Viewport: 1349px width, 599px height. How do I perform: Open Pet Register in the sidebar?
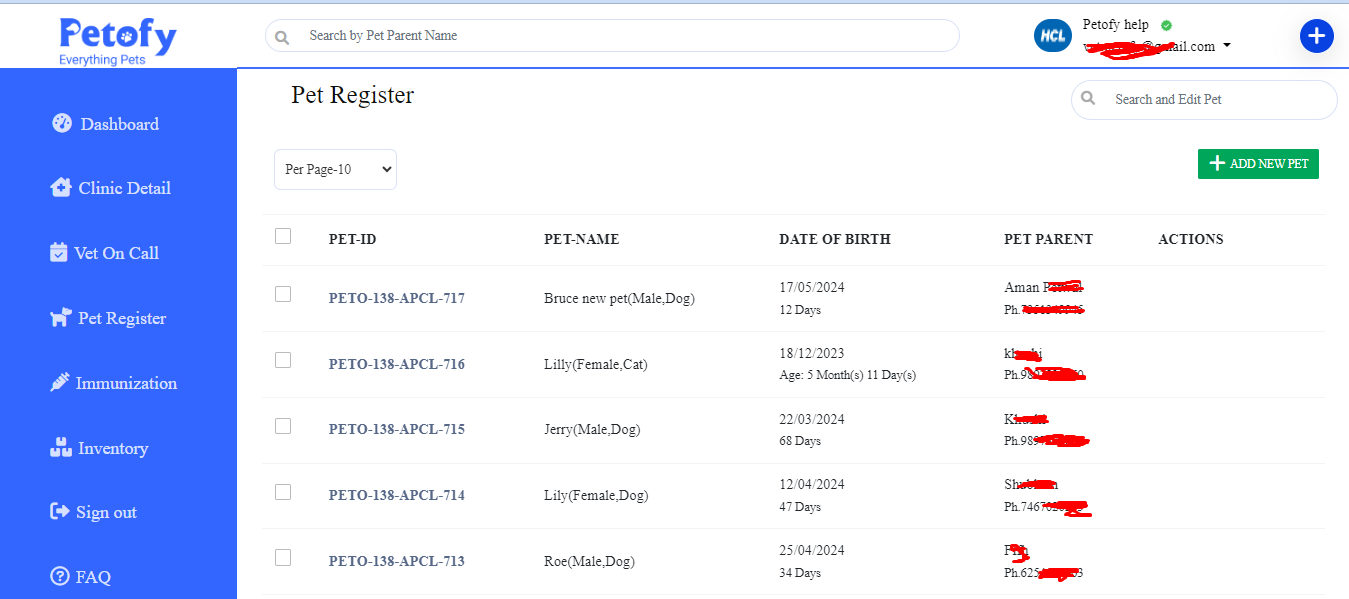click(x=121, y=318)
